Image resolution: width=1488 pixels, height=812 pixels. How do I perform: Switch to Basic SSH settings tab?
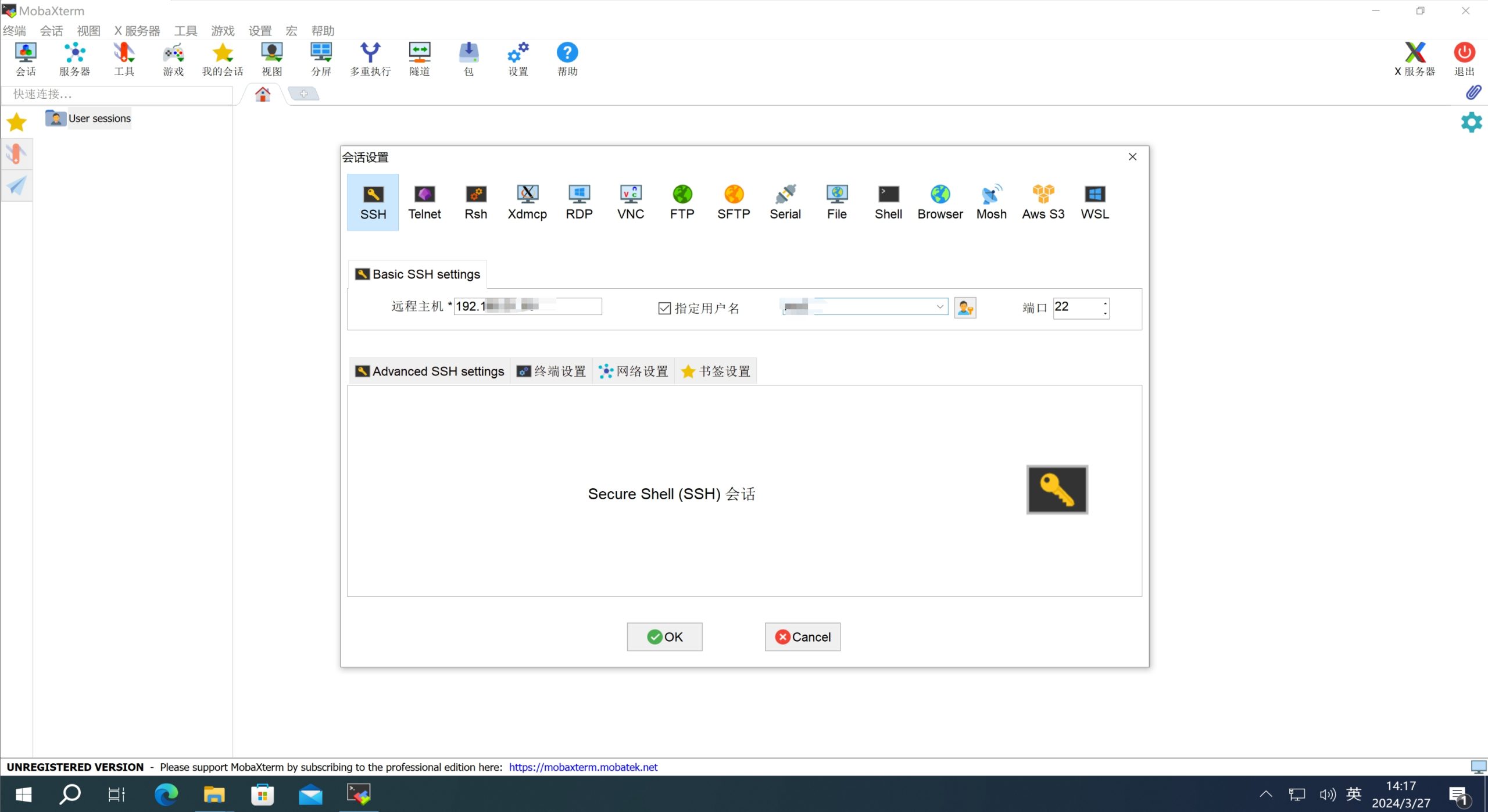coord(418,274)
